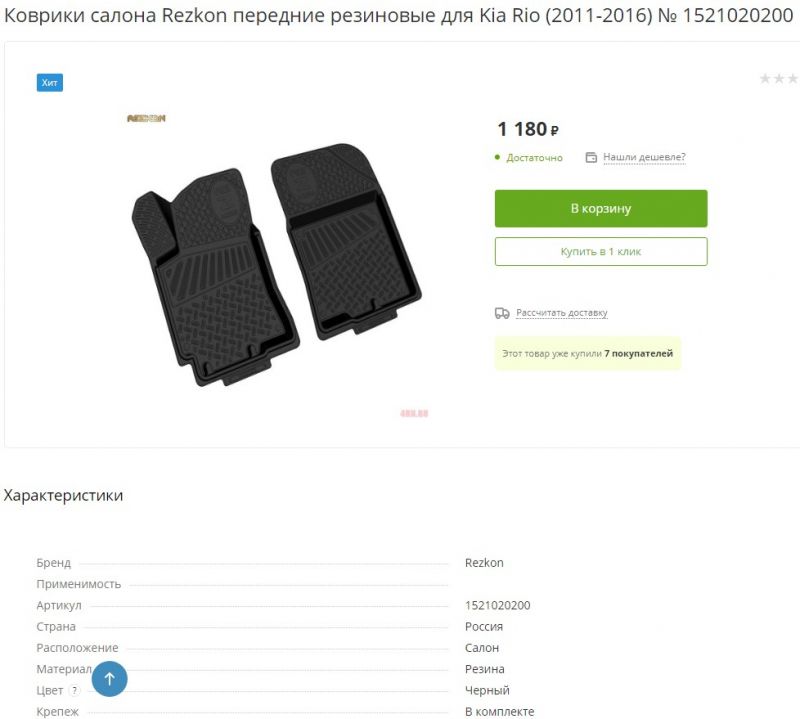Image resolution: width=800 pixels, height=719 pixels.
Task: Click the Rezkon logo above the mats
Action: [x=146, y=118]
